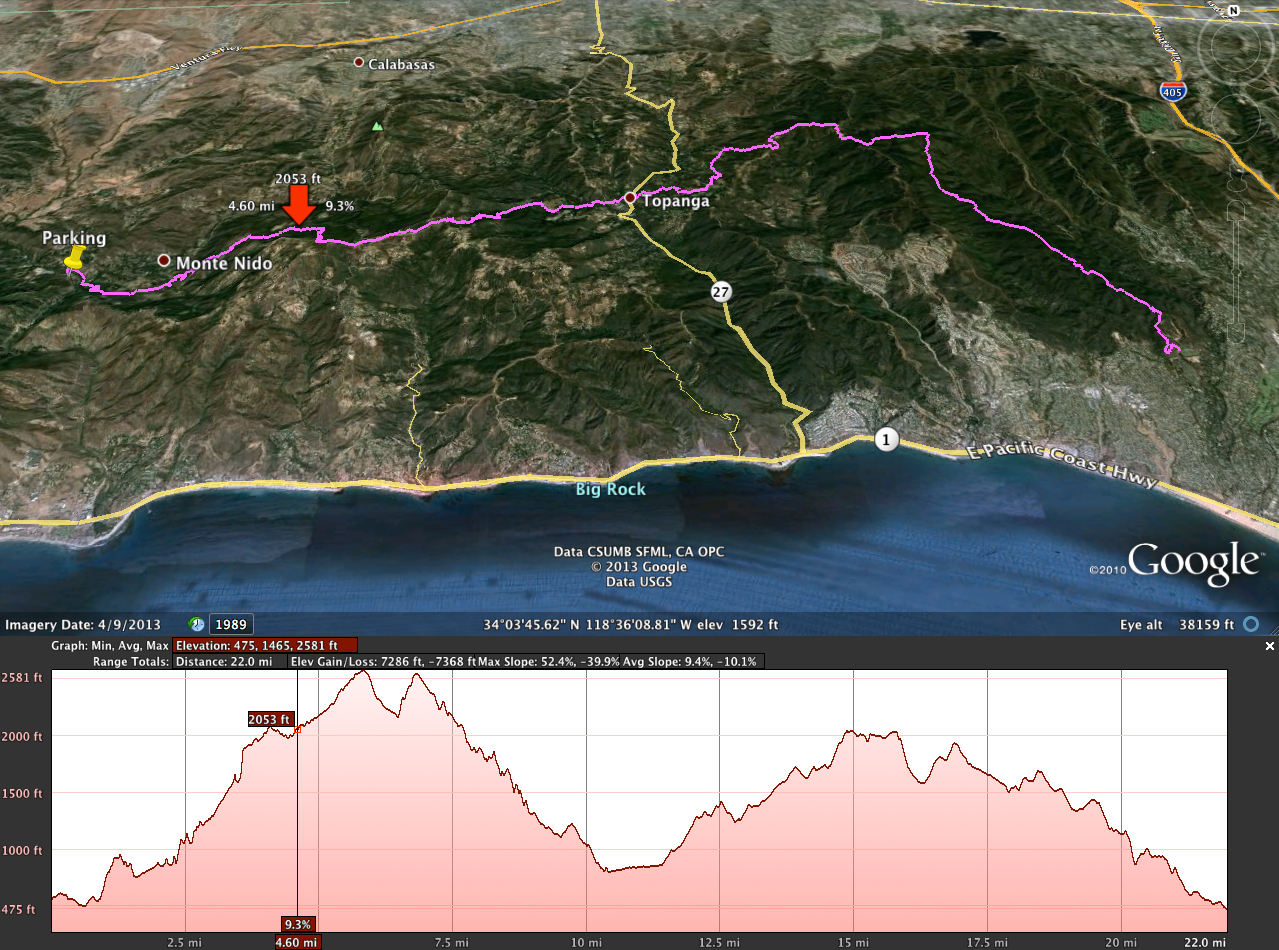Click the Topanga place marker
This screenshot has width=1279, height=950.
[x=630, y=198]
